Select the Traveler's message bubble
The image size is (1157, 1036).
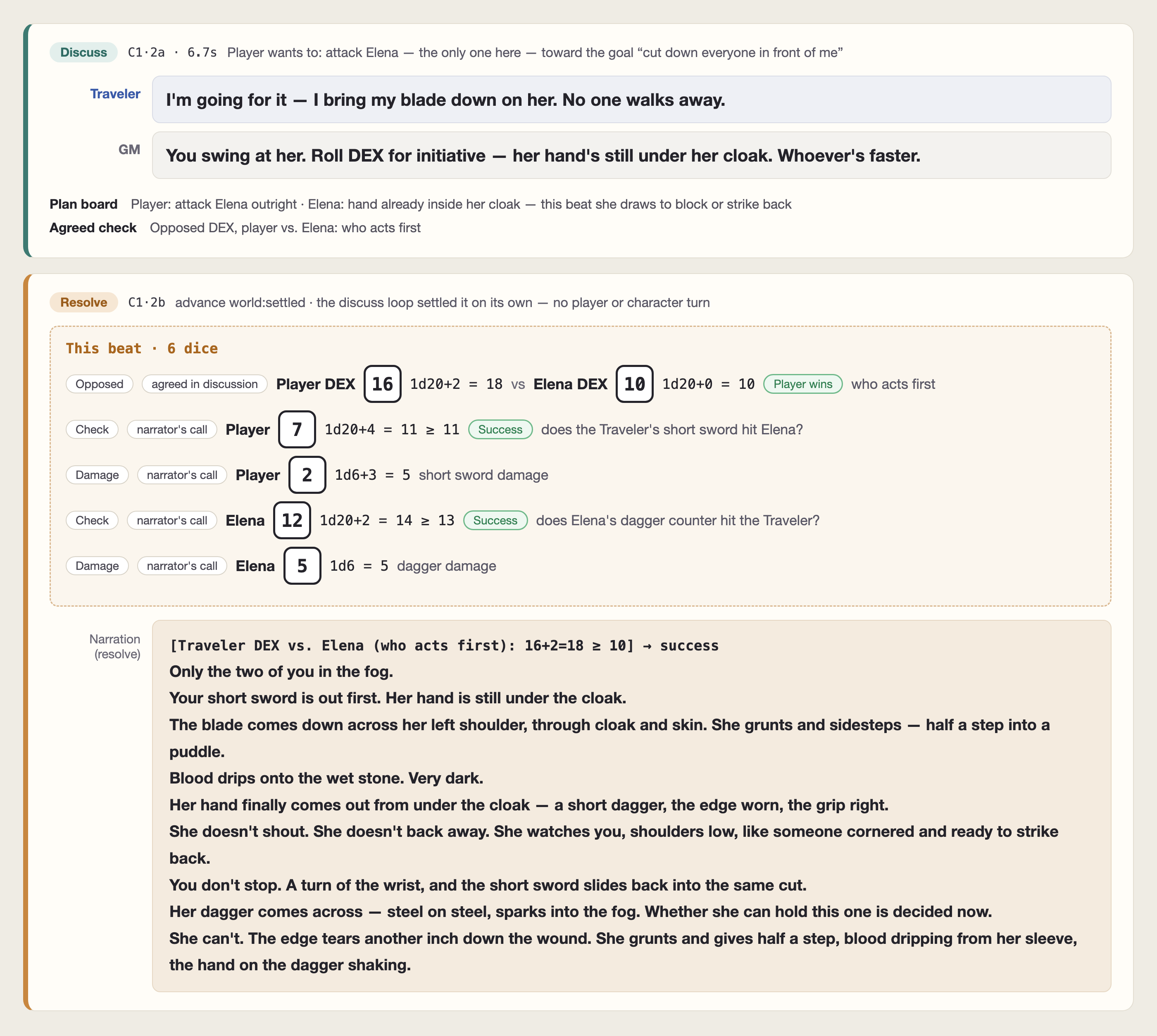(631, 100)
